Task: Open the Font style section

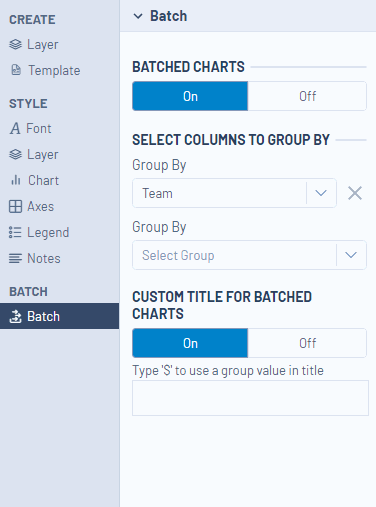Action: click(x=30, y=128)
